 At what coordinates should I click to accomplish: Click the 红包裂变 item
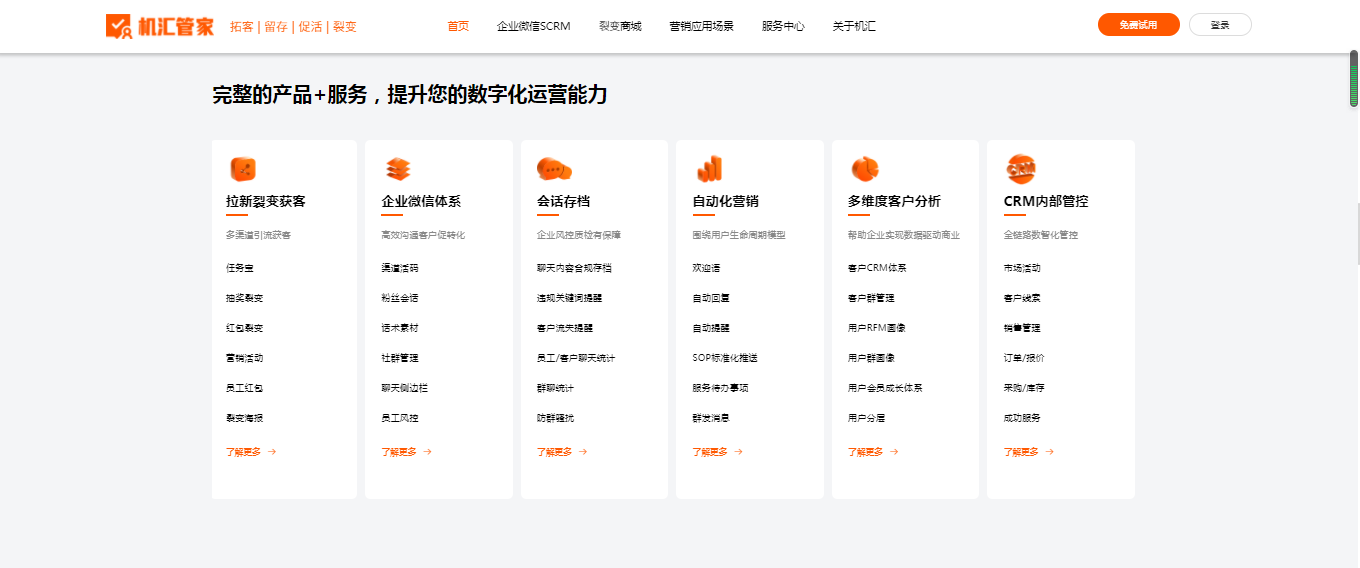tap(245, 328)
